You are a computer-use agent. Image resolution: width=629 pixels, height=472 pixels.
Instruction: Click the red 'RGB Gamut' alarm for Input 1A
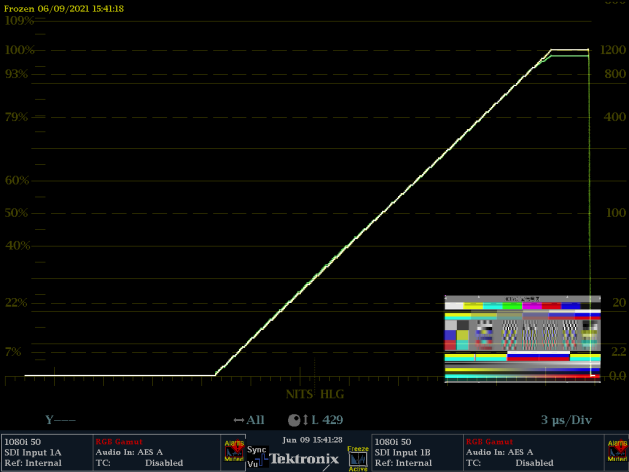tap(119, 442)
